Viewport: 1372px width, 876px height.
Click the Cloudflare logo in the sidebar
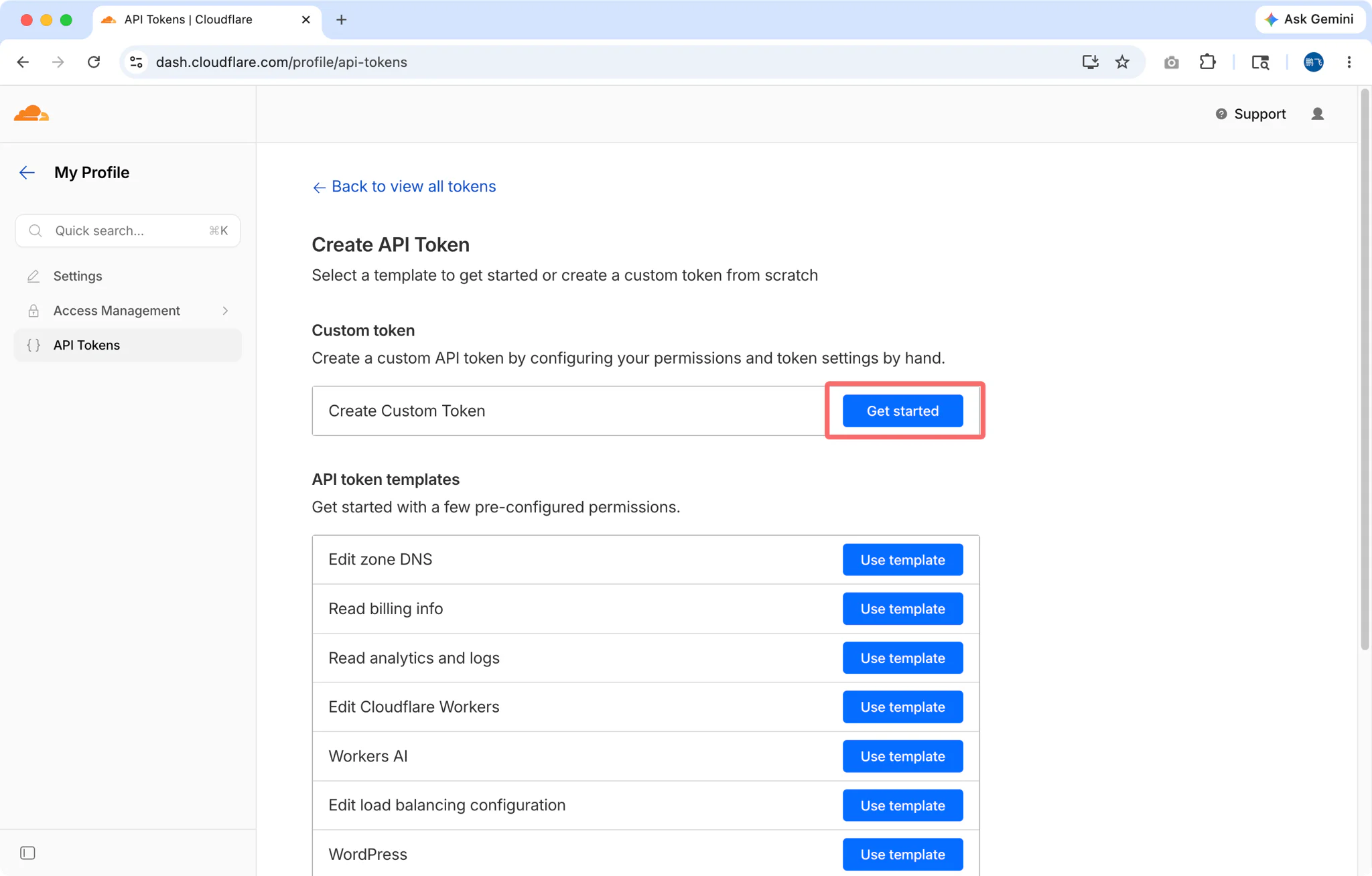(31, 114)
